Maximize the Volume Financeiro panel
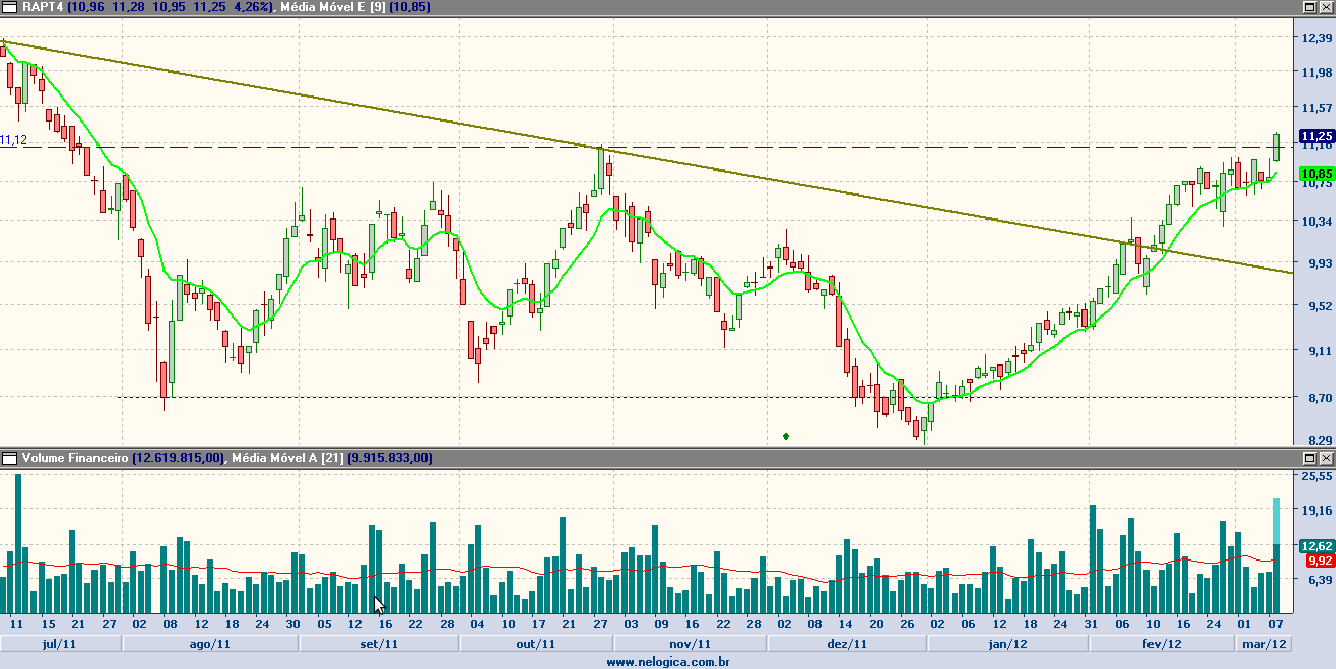This screenshot has width=1336, height=669. pos(1308,458)
